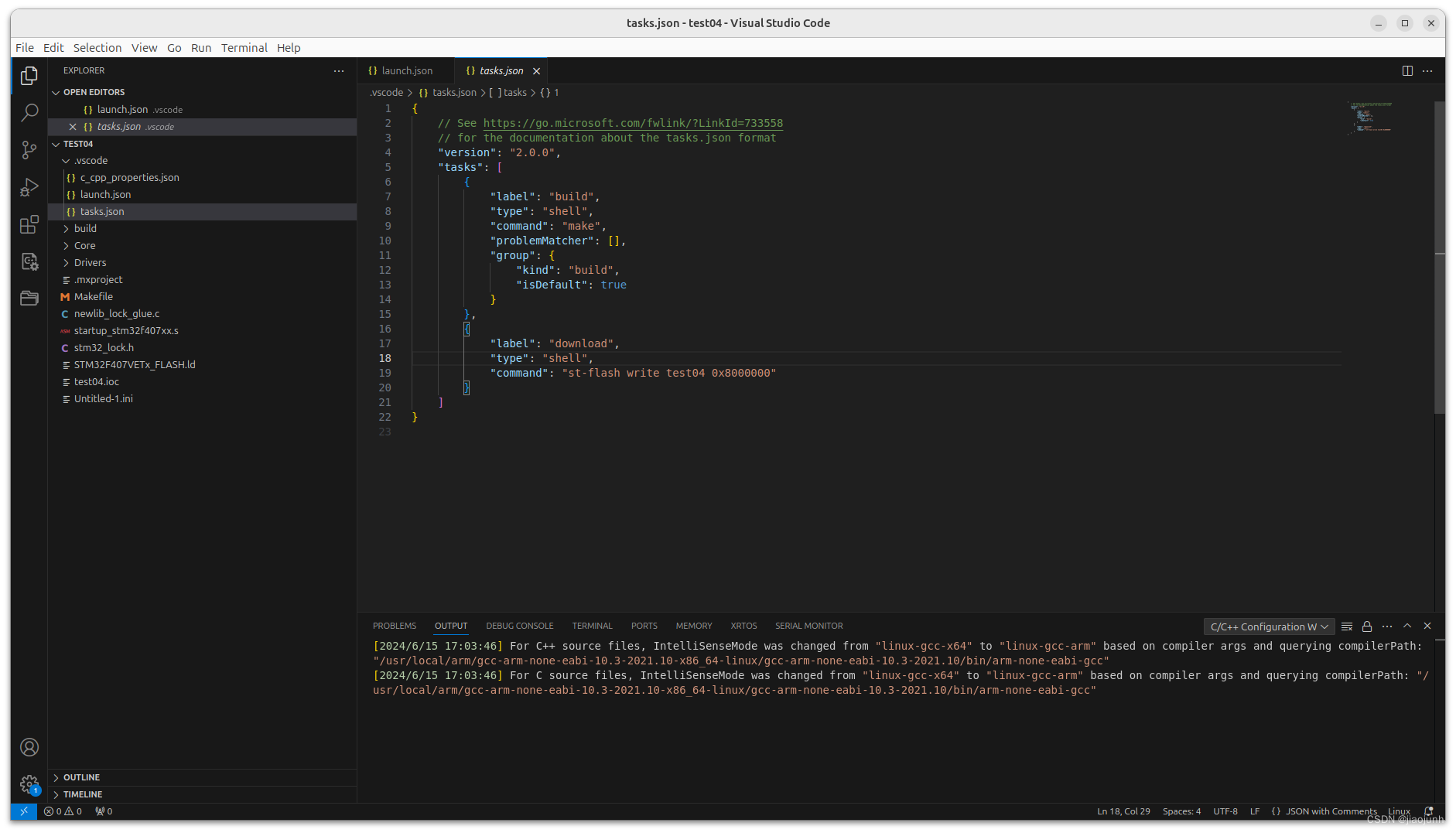
Task: Open the Help menu
Action: [289, 48]
